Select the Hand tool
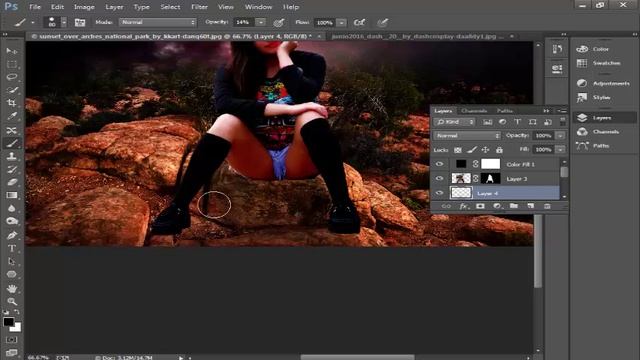Screen dimensions: 640x360 (12, 289)
